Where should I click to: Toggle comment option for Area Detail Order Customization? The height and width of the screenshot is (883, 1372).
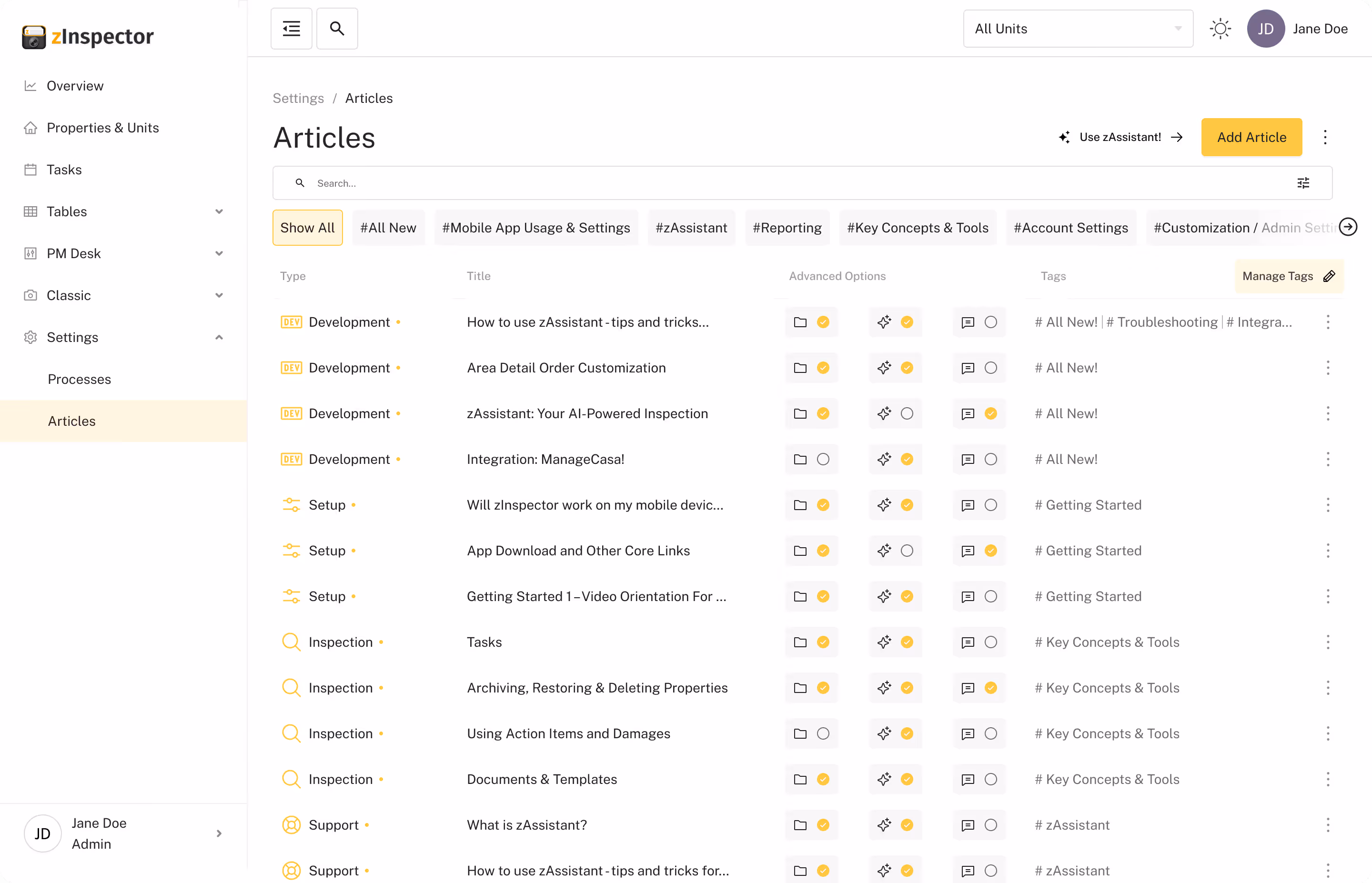[x=990, y=368]
